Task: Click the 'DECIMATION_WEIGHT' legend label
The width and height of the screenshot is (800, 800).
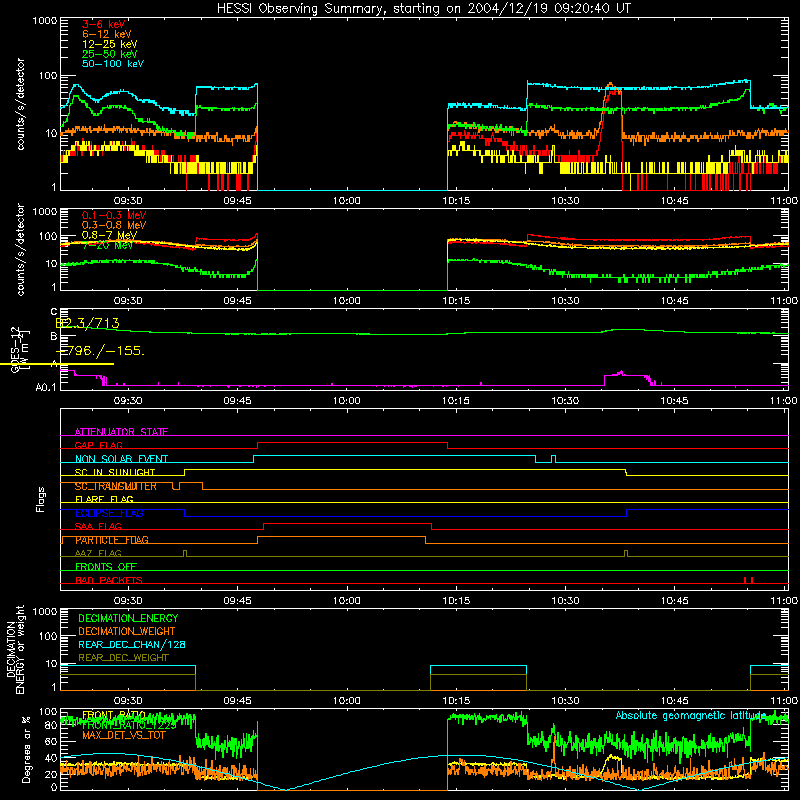Action: [127, 631]
